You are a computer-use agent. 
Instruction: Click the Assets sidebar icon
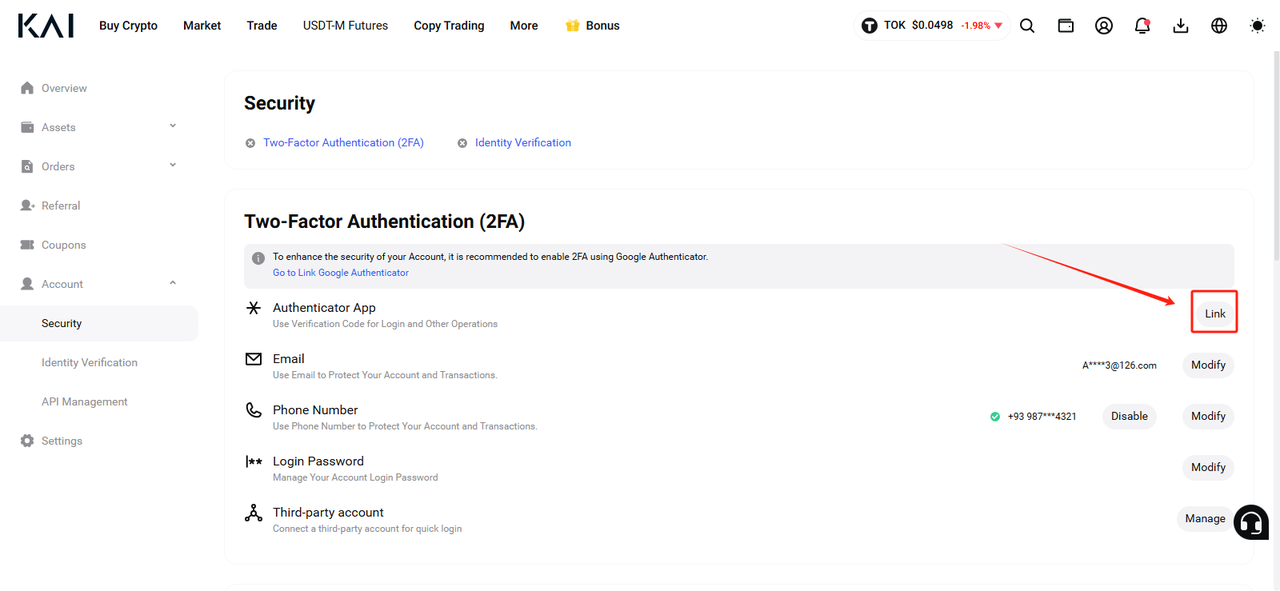click(27, 127)
